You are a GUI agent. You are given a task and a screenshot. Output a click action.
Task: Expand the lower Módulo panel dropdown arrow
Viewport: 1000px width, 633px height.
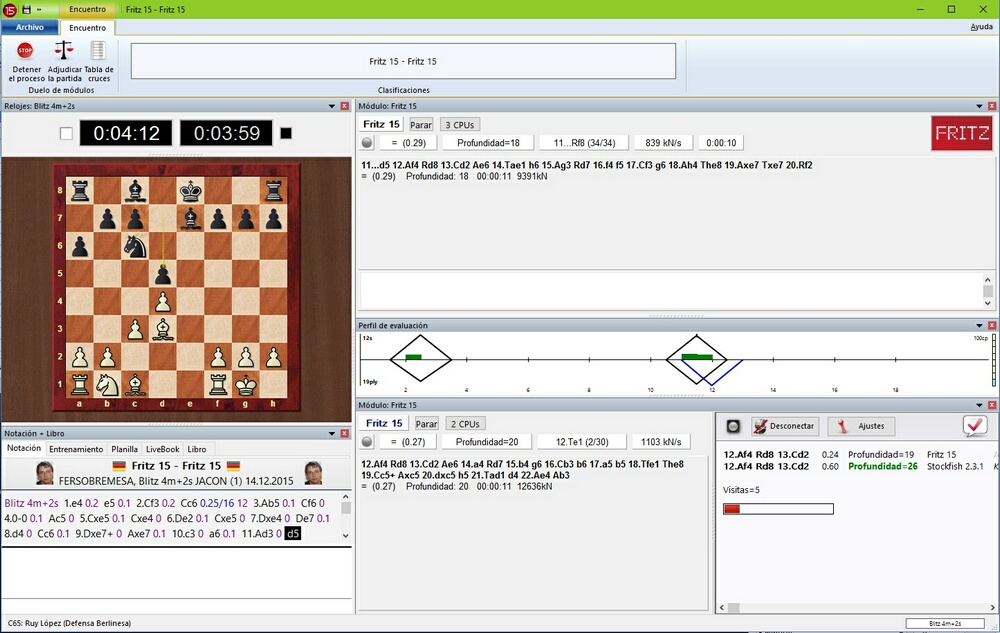(x=979, y=405)
